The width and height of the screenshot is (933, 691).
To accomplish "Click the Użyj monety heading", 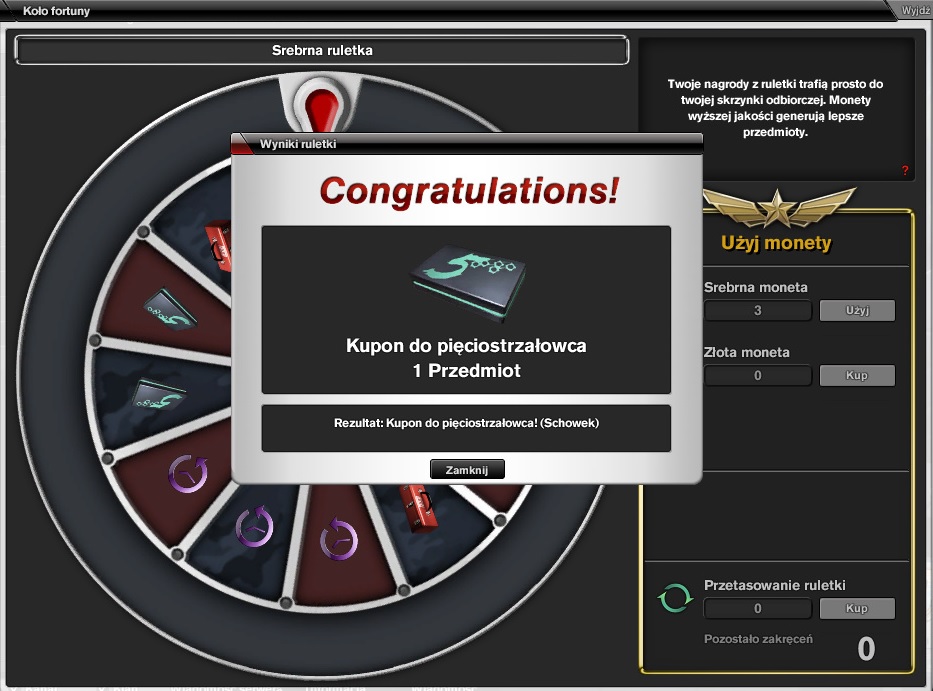I will [x=777, y=243].
